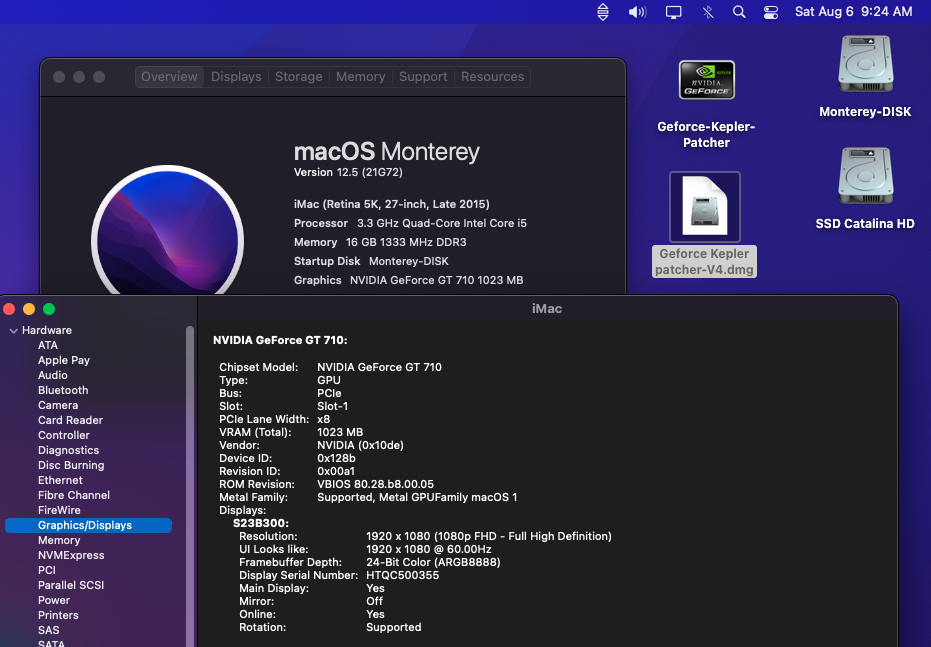This screenshot has width=931, height=647.
Task: Select Power in hardware sidebar
Action: [53, 600]
